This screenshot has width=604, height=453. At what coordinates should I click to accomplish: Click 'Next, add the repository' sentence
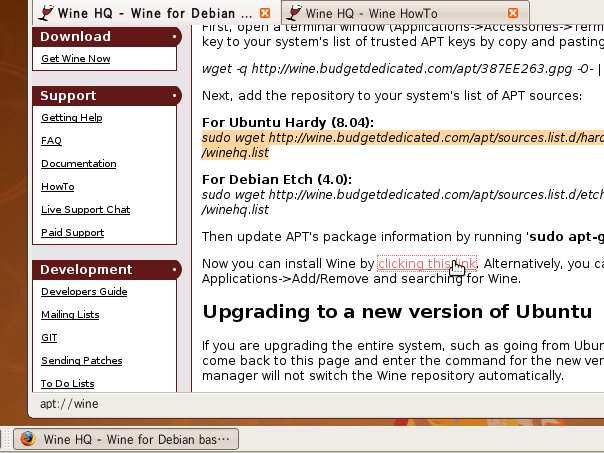tap(392, 96)
